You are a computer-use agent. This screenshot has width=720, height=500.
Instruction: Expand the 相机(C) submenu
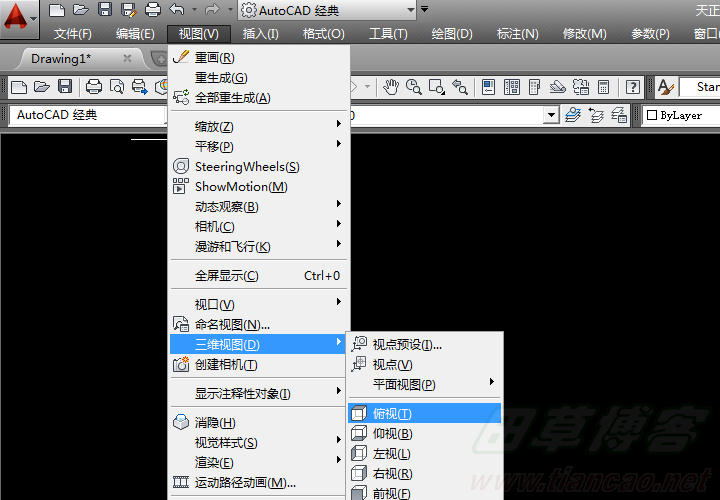click(259, 227)
